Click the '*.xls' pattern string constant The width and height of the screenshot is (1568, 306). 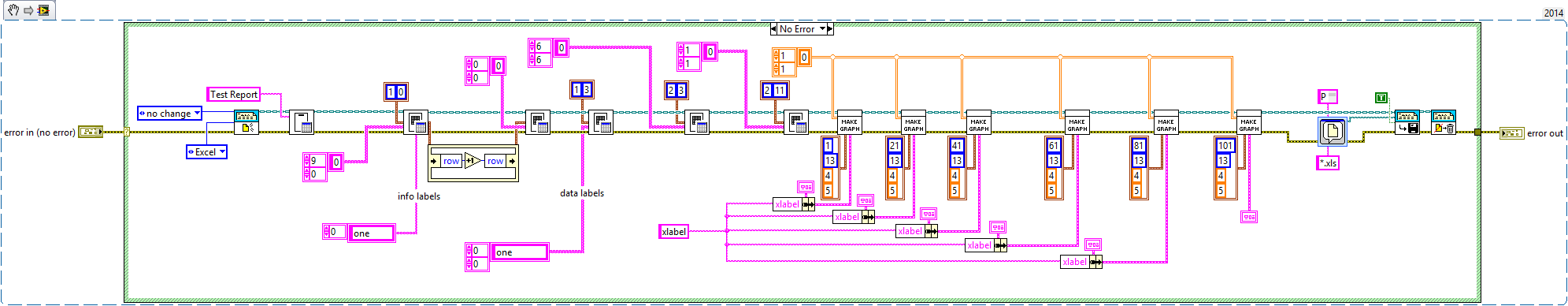(1328, 163)
